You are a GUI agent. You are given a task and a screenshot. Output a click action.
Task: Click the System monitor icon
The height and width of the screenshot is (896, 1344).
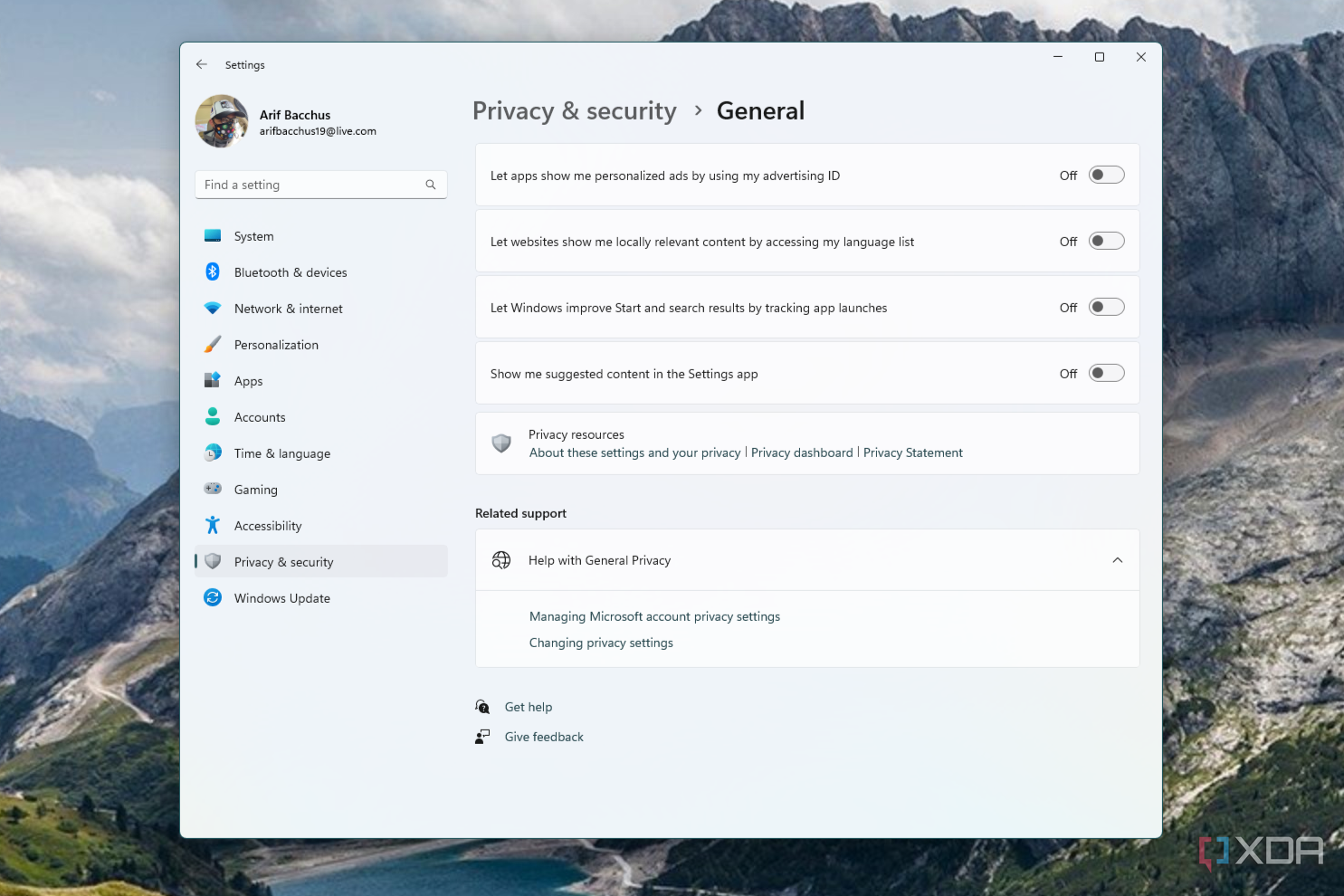point(213,235)
